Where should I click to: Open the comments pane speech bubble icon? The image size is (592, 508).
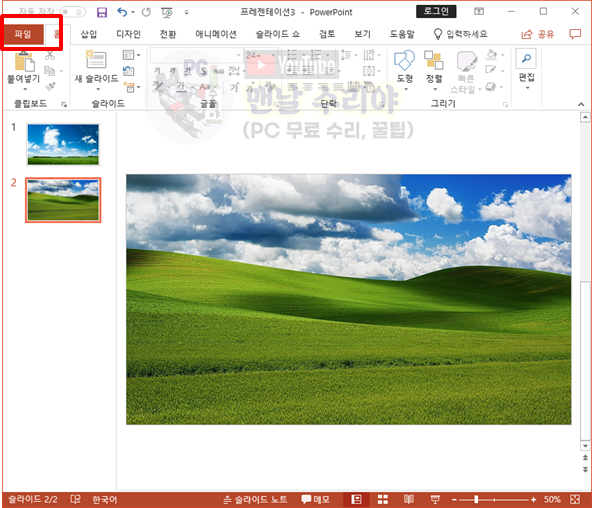point(575,34)
